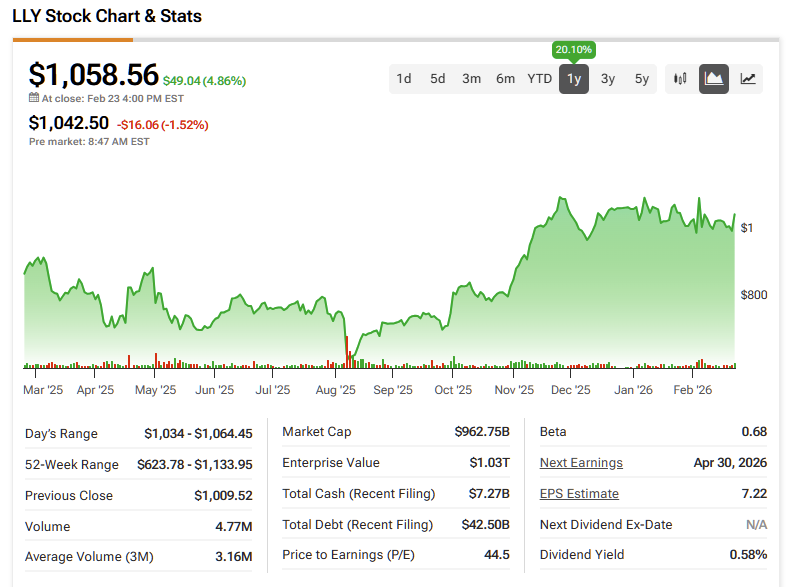Click the Market Cap label

click(x=317, y=432)
